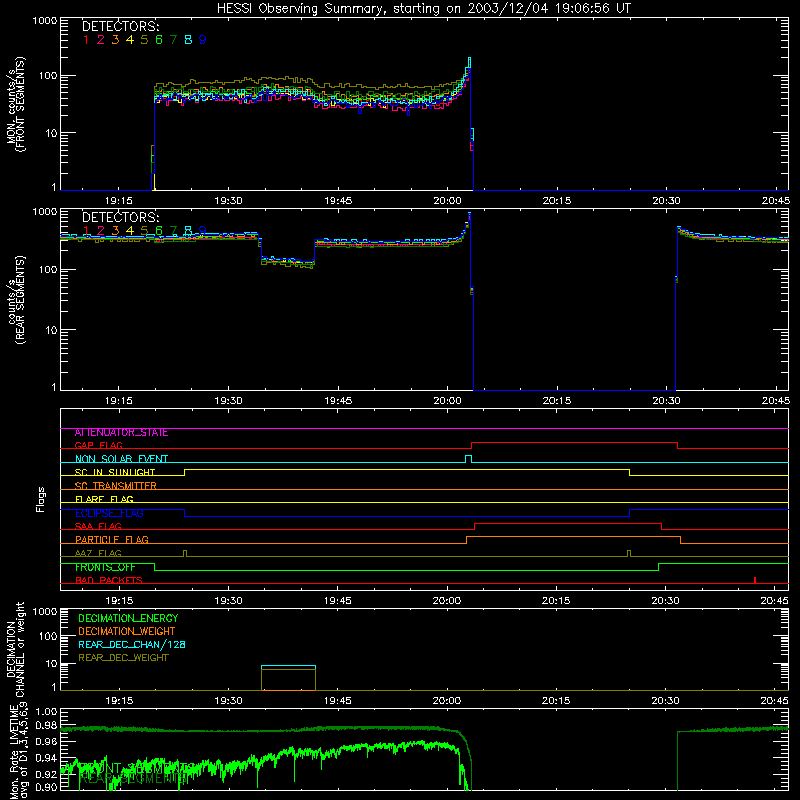This screenshot has height=800, width=800.
Task: Click the FLARE_FLAG label
Action: (x=104, y=499)
